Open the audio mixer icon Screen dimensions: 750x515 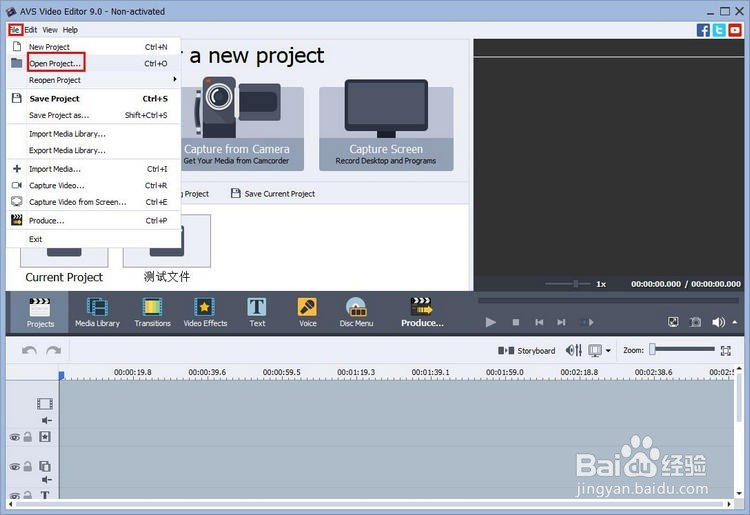(x=574, y=351)
